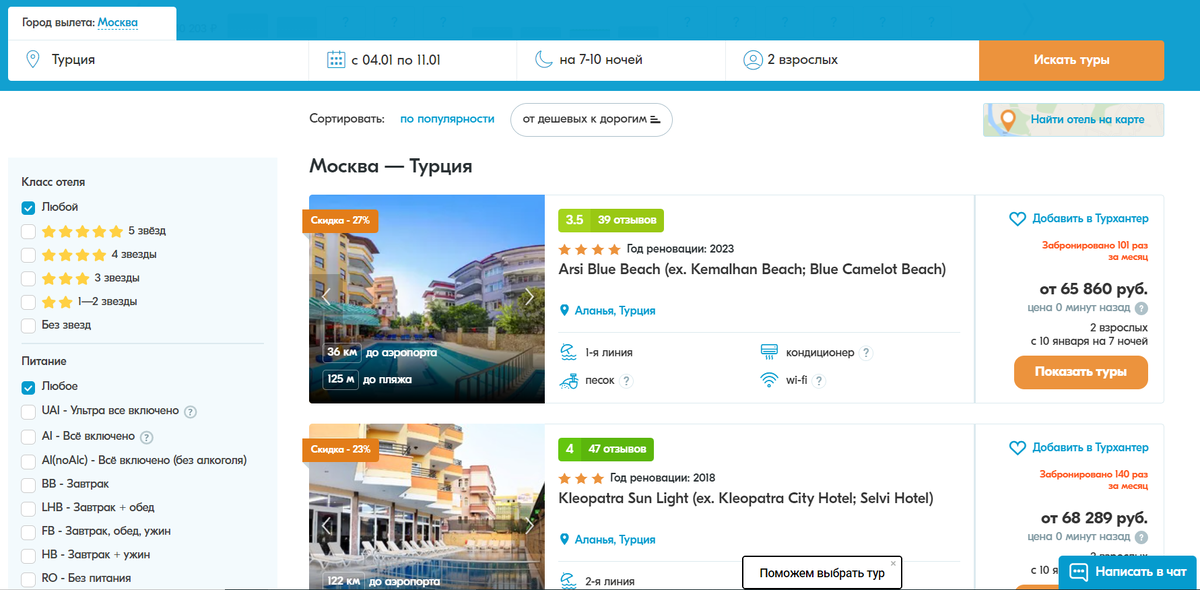
Task: Click the help icon next to wi-fi
Action: click(x=818, y=381)
